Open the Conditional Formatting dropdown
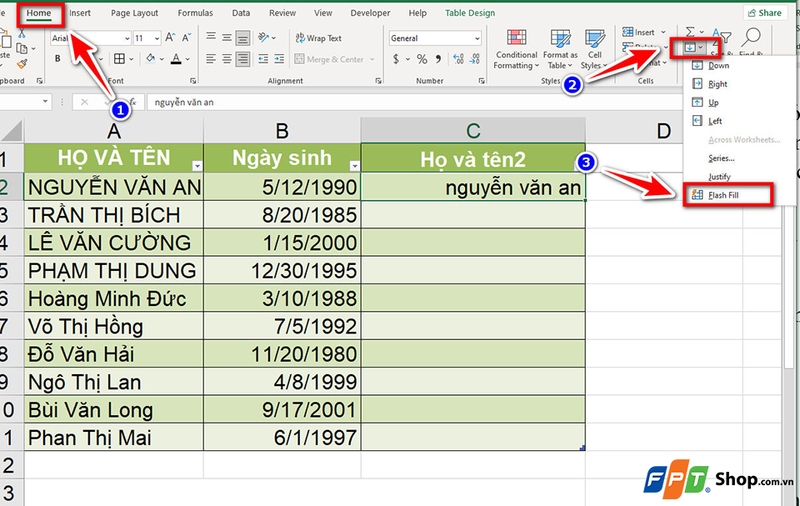This screenshot has height=506, width=800. point(516,49)
